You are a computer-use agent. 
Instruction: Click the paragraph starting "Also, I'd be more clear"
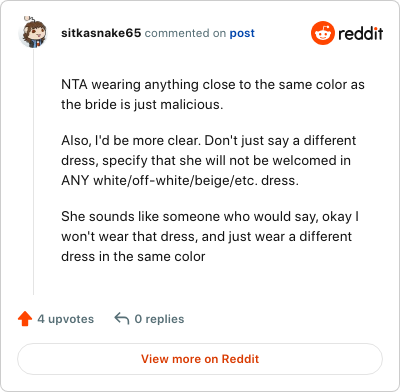click(209, 160)
